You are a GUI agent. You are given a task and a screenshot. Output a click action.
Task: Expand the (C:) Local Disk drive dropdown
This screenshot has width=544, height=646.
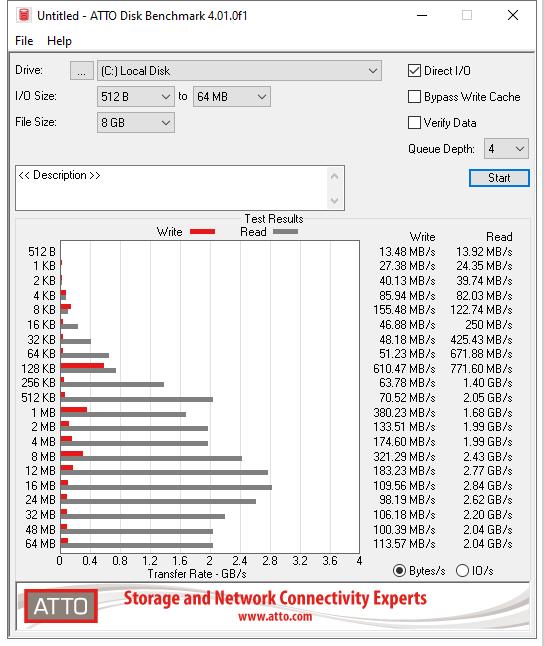point(239,71)
